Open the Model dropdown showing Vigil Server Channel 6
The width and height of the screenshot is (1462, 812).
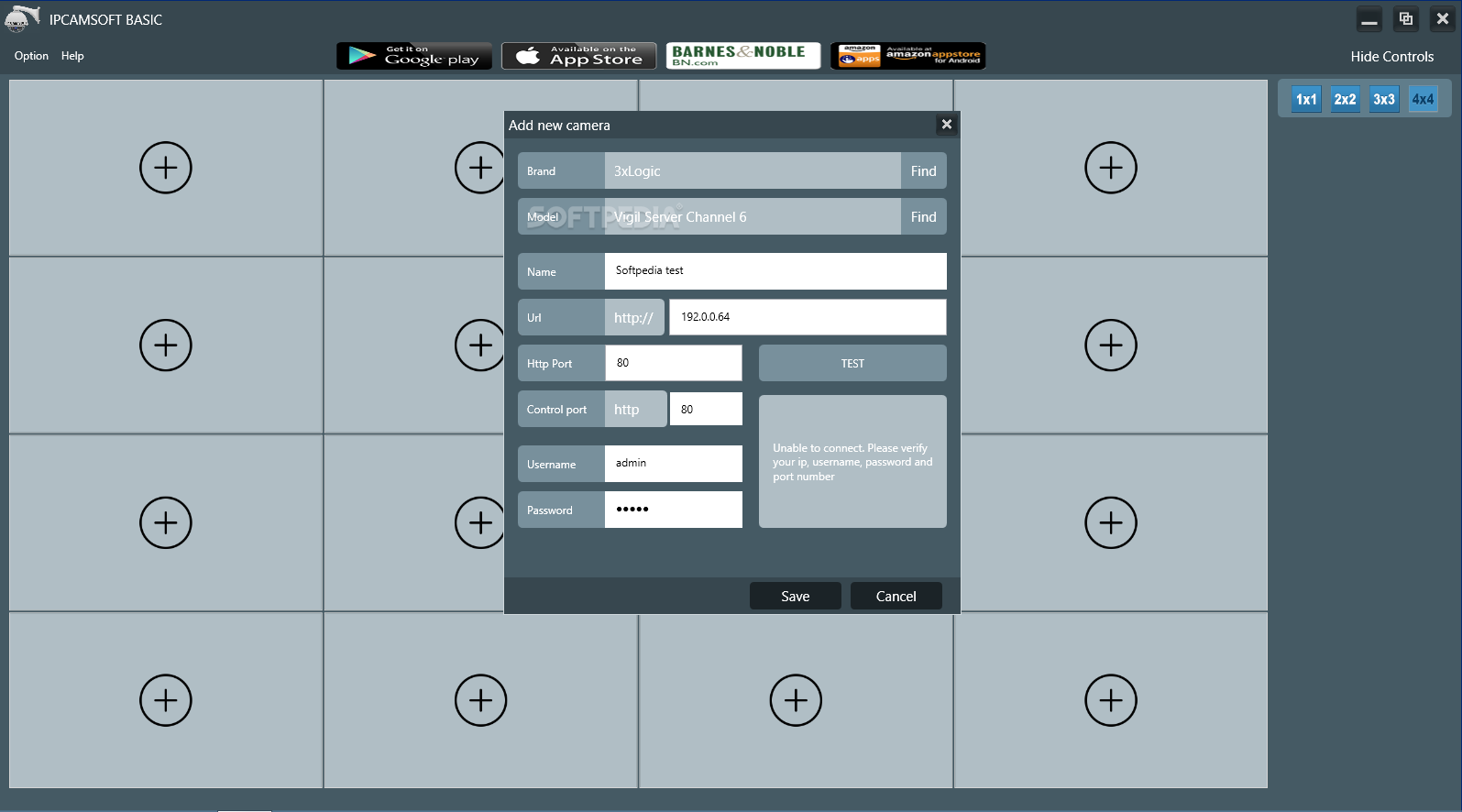[753, 216]
